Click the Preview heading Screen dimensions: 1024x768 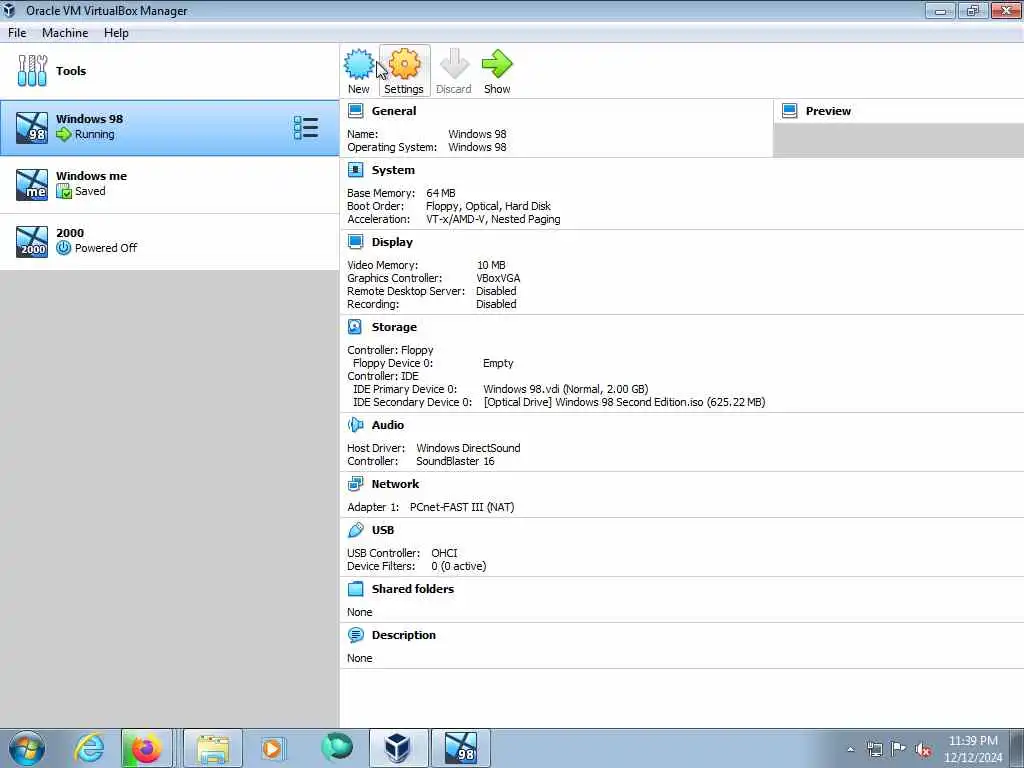[828, 111]
